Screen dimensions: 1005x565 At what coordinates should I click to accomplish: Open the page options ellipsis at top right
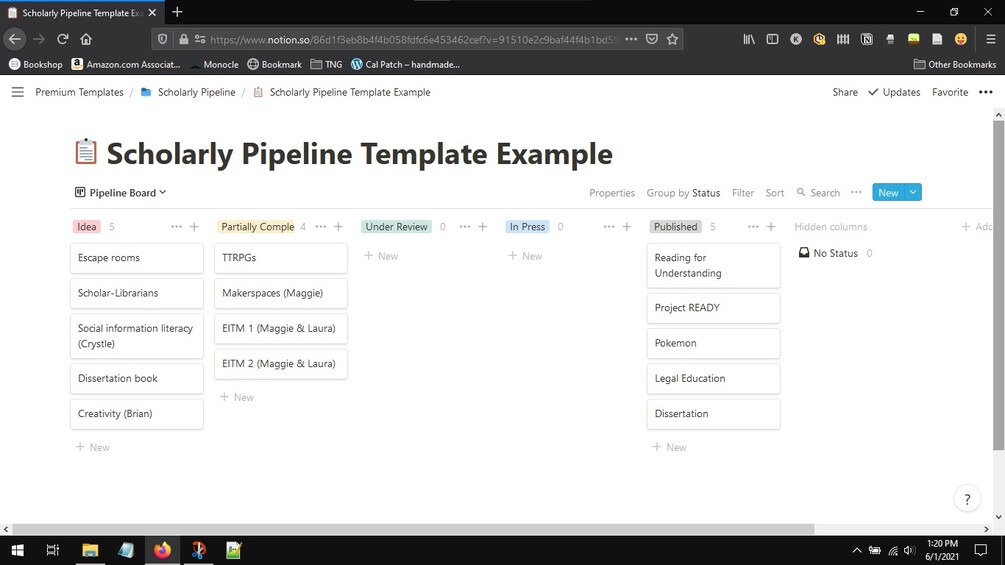986,92
